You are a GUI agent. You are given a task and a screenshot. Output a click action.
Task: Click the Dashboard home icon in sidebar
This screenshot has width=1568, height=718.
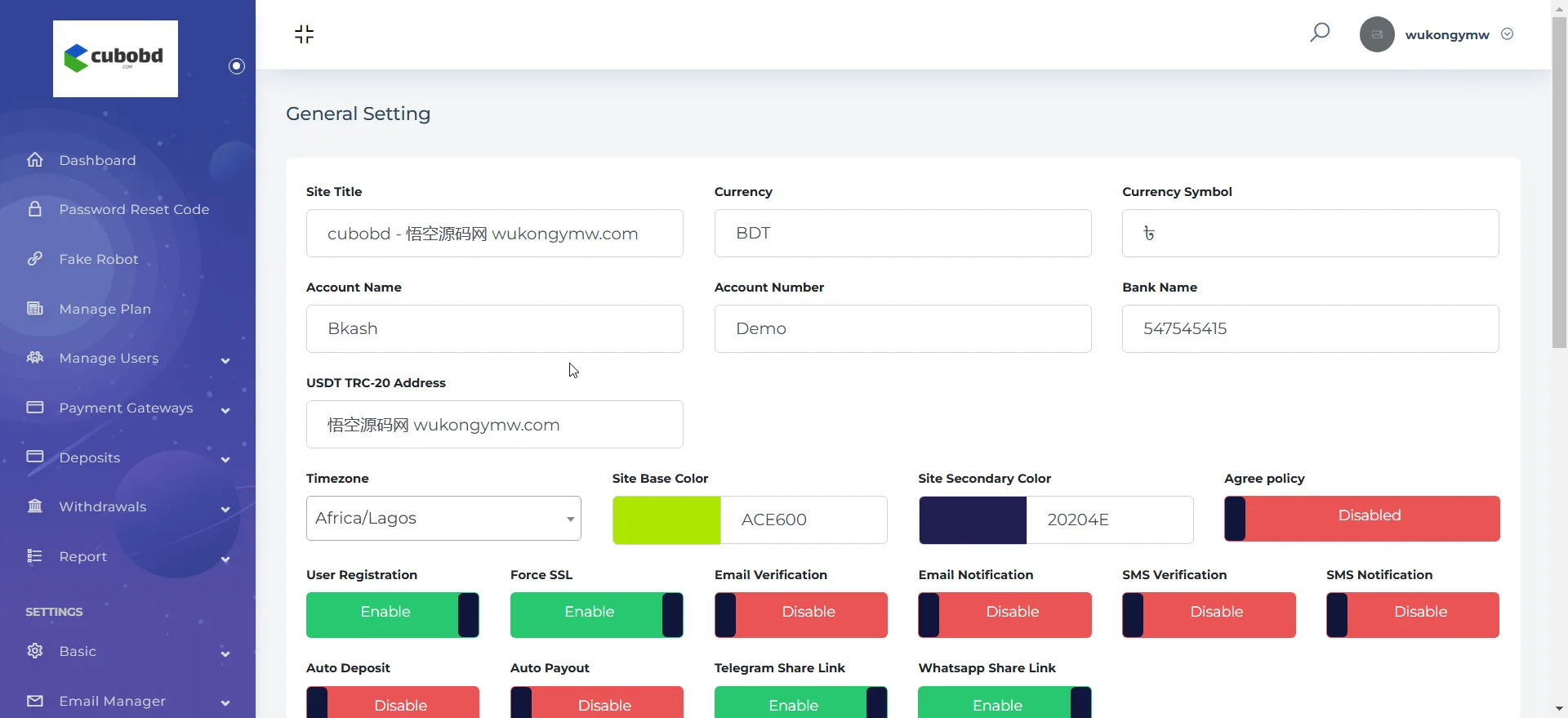click(x=35, y=160)
